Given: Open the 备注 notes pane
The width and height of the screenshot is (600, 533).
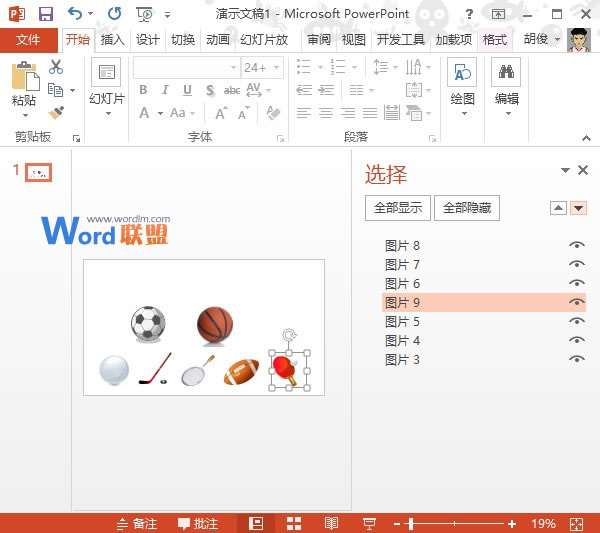Looking at the screenshot, I should [137, 523].
